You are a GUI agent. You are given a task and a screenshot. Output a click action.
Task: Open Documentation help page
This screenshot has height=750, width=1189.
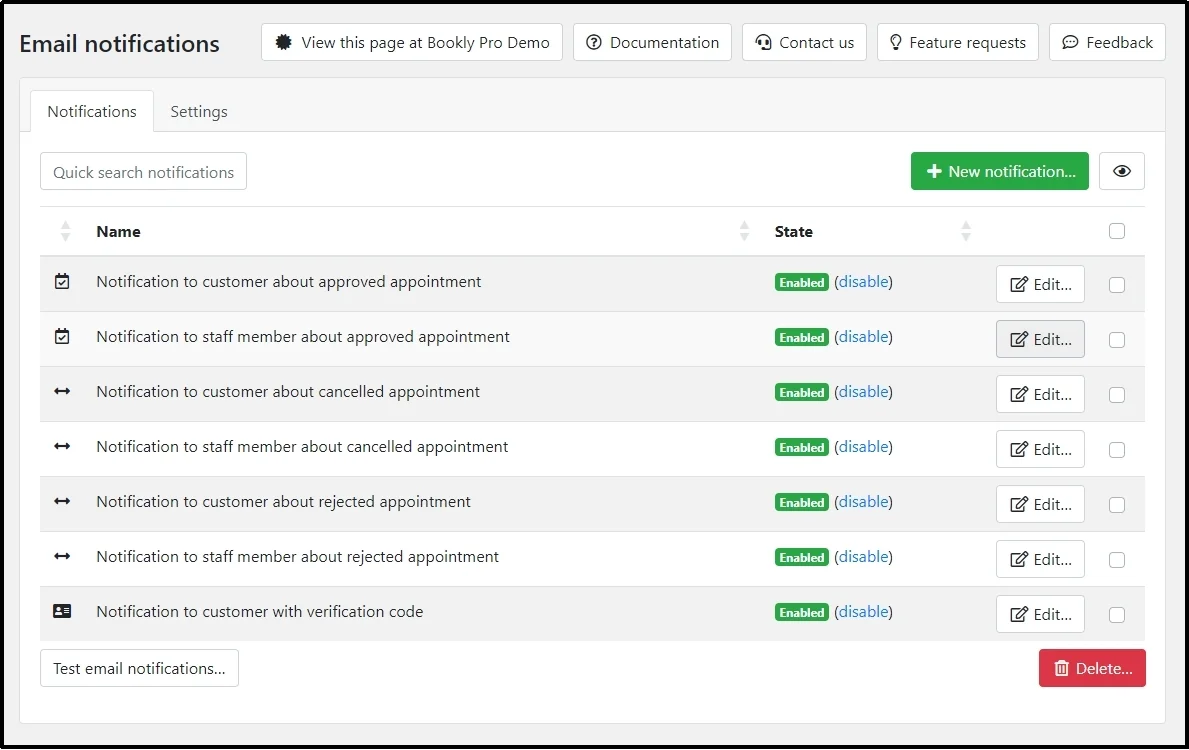[x=652, y=42]
